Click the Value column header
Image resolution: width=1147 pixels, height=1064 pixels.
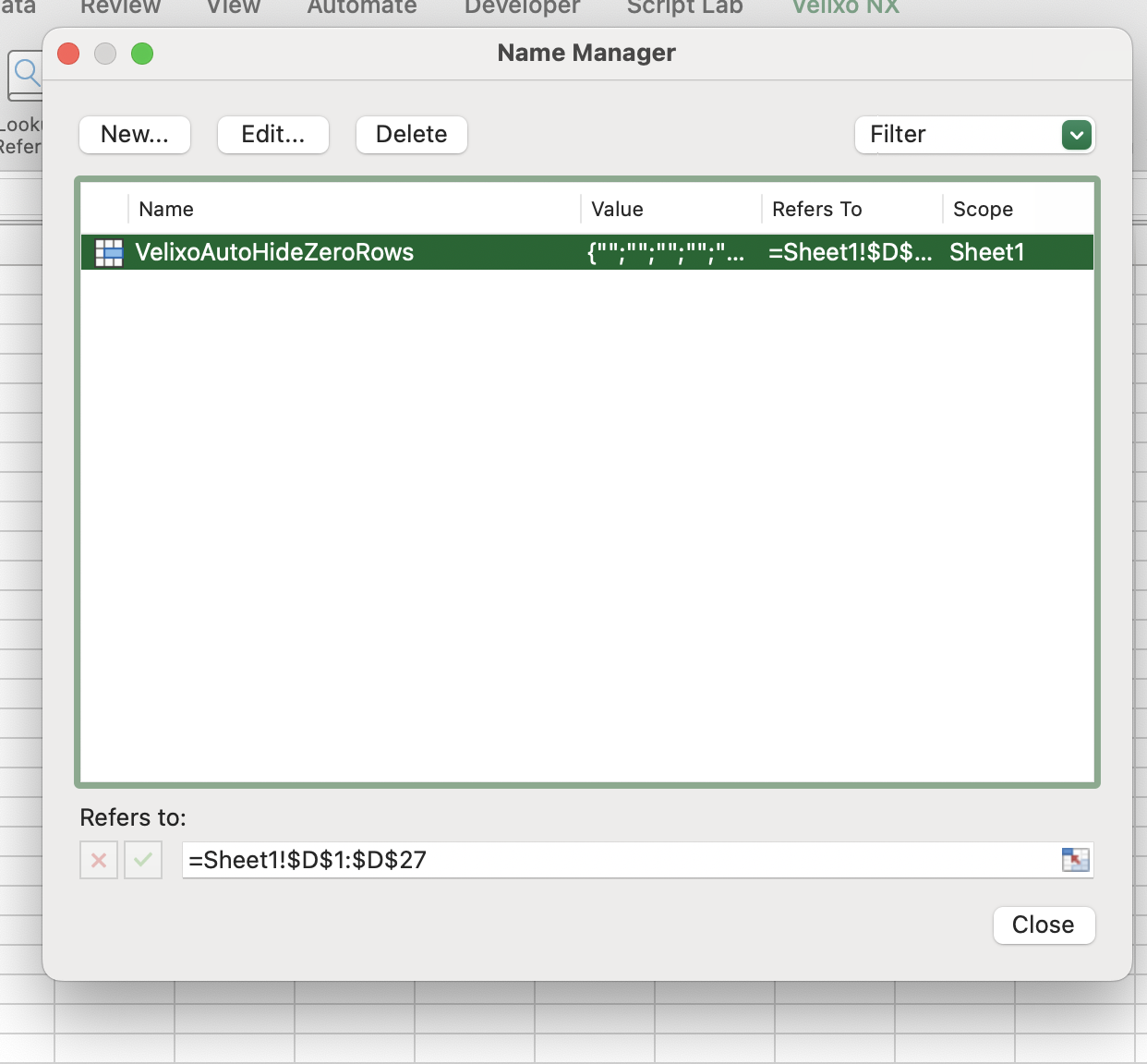tap(617, 209)
